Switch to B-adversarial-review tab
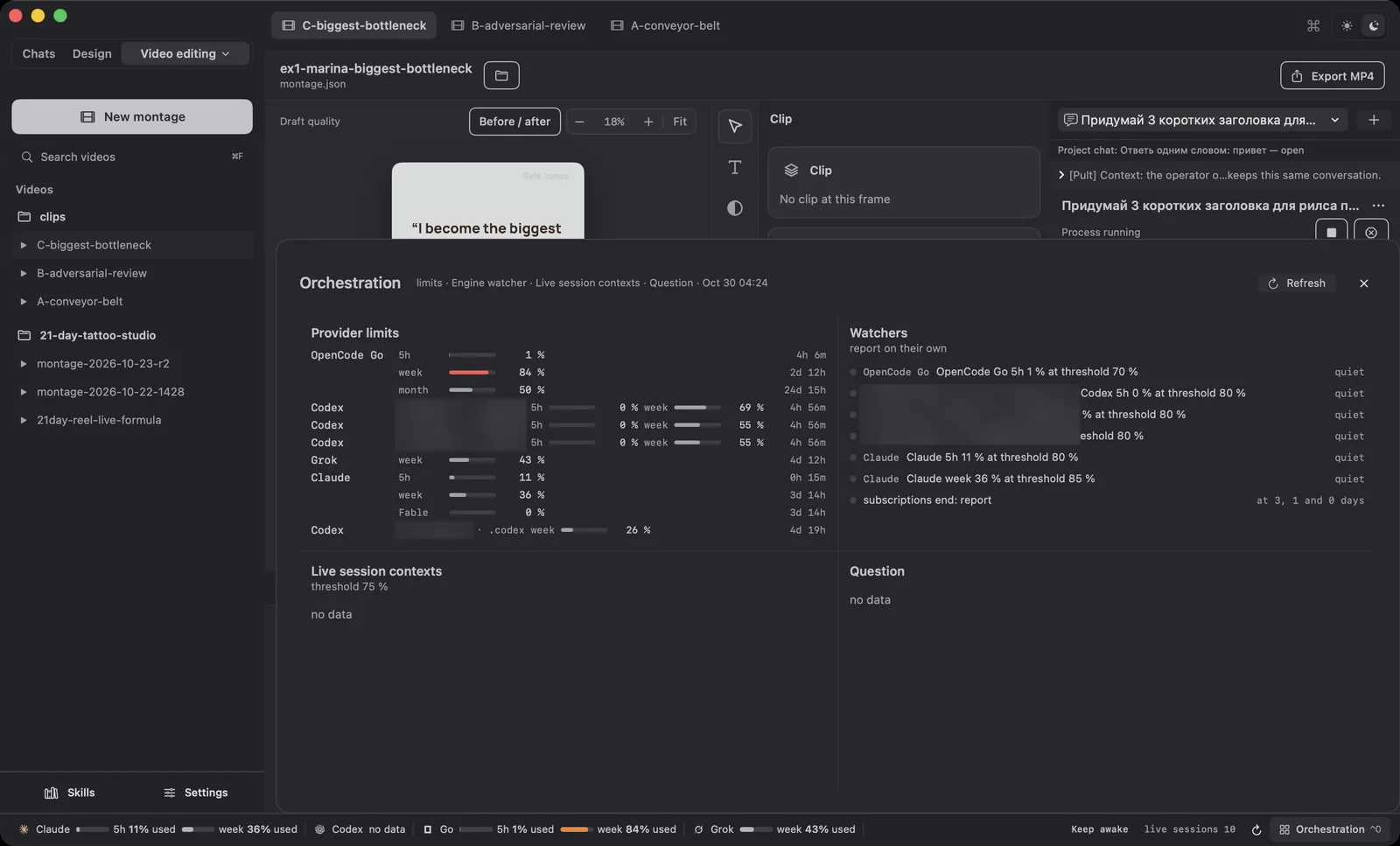The image size is (1400, 846). point(519,25)
